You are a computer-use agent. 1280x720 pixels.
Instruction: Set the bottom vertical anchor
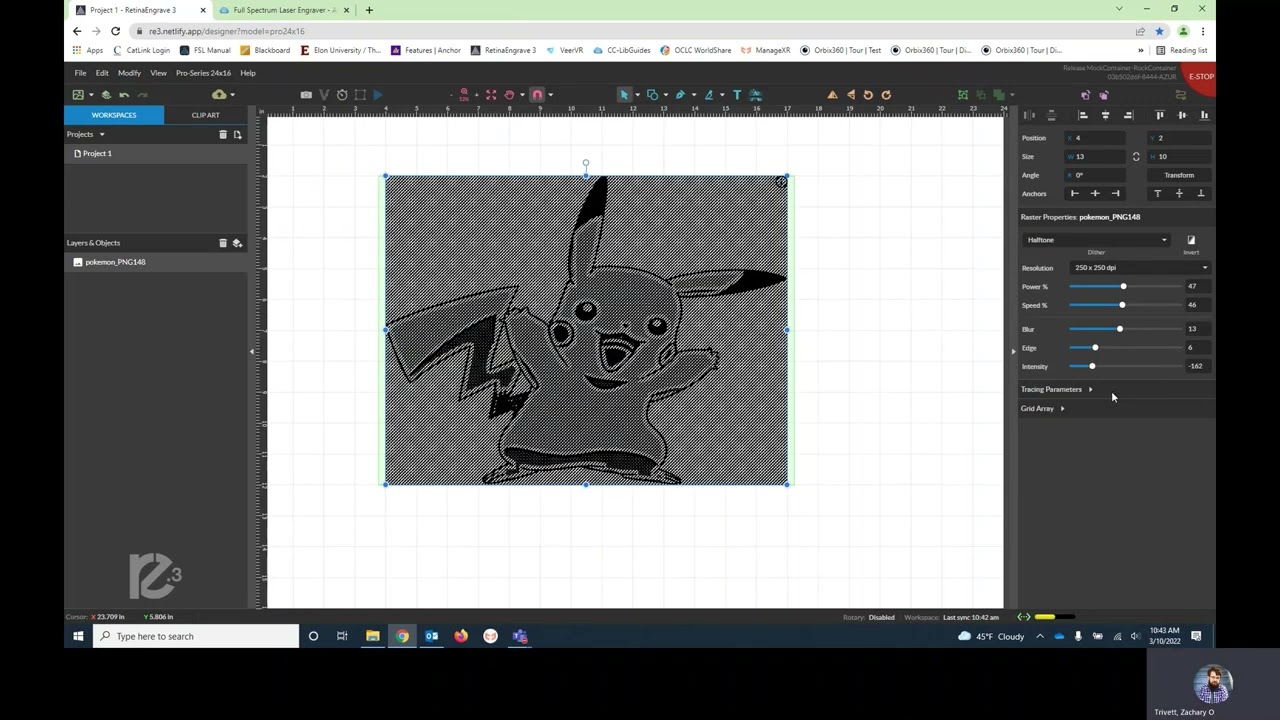(x=1201, y=194)
